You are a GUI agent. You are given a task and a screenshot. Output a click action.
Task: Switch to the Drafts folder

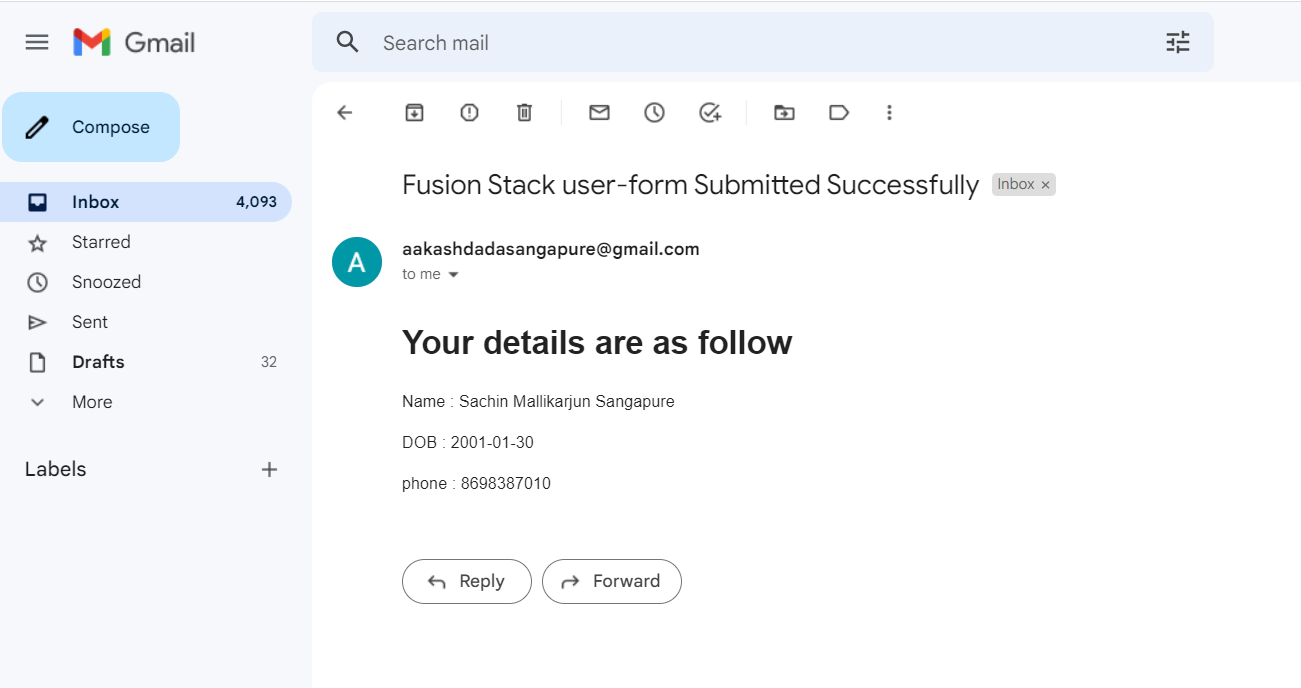click(x=98, y=361)
